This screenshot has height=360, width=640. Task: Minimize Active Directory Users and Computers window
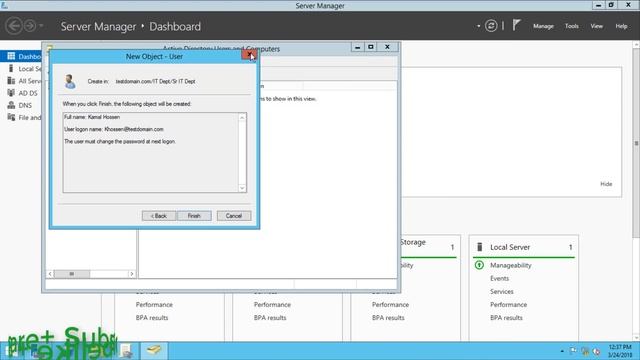[x=358, y=47]
